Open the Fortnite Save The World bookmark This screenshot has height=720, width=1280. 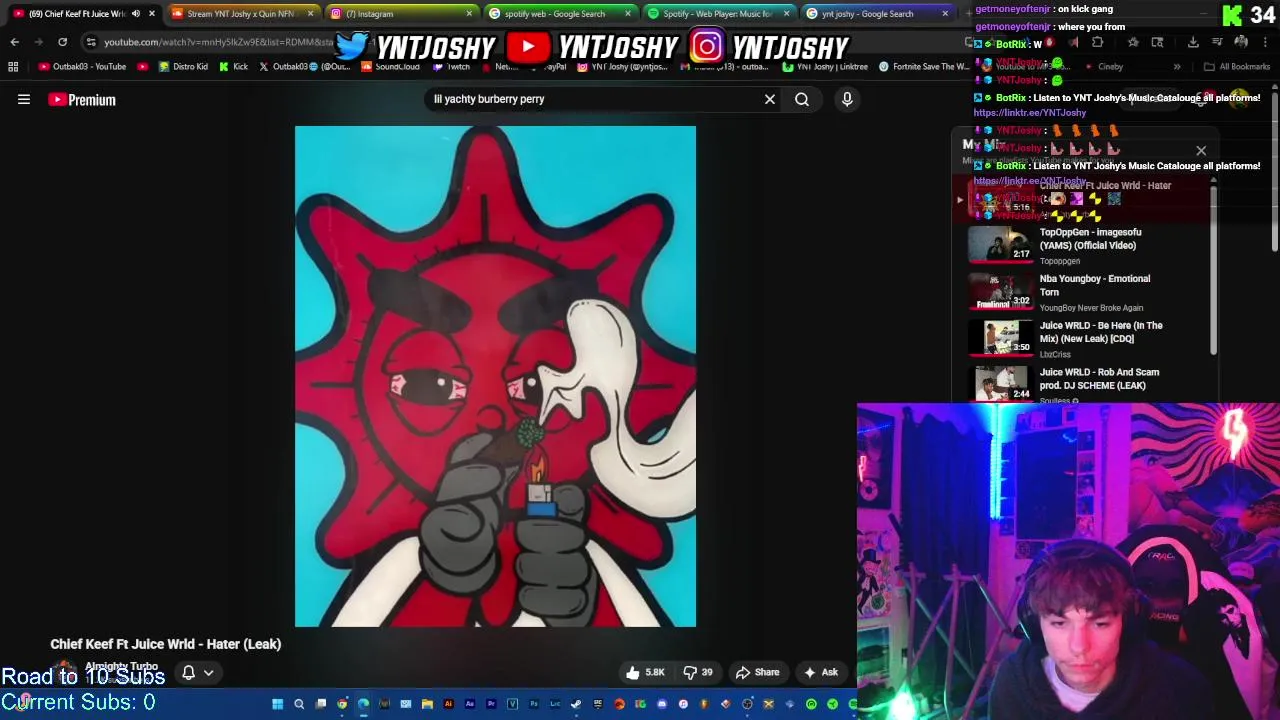[x=923, y=67]
